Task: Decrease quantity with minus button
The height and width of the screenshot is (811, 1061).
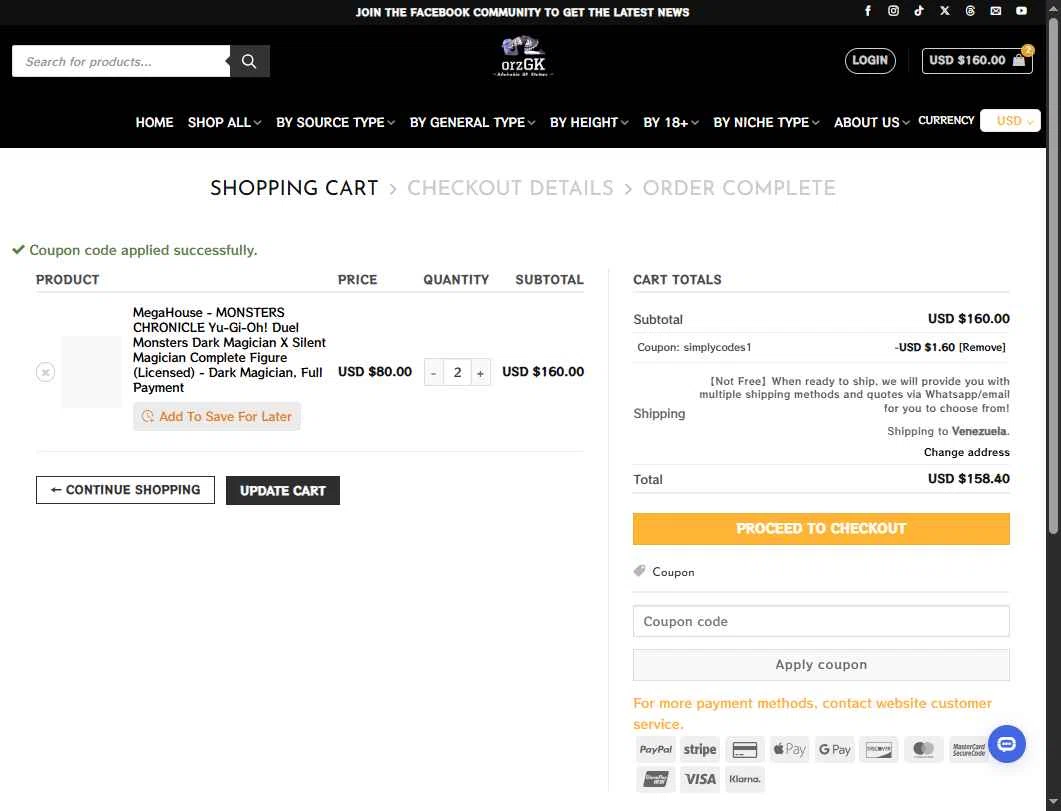Action: click(434, 373)
